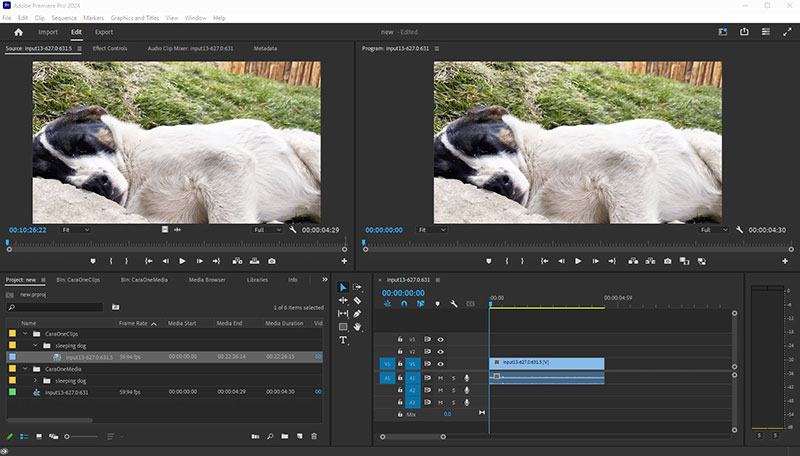Select the Razor tool

357,300
